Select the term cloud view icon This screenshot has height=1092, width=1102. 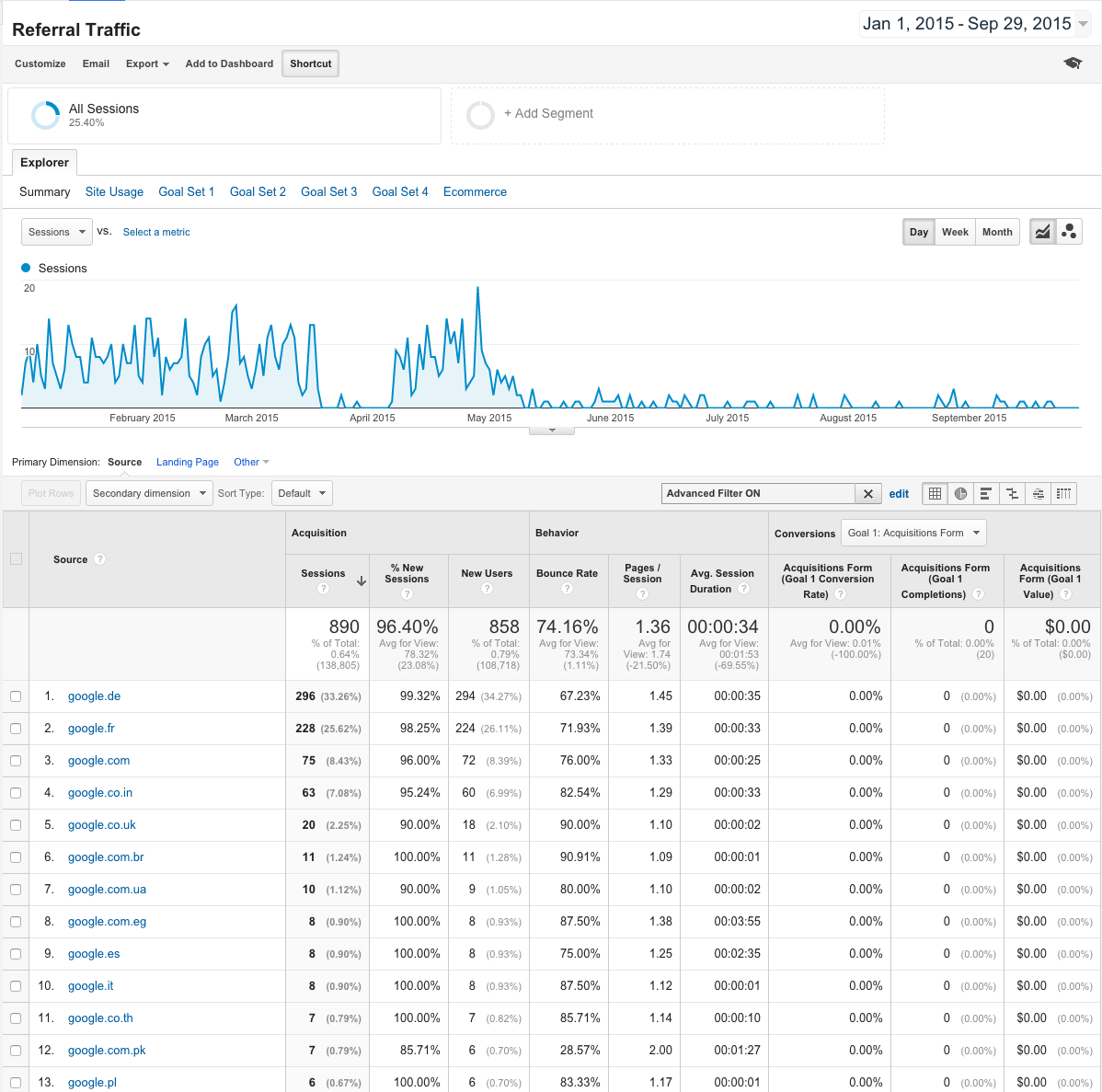[x=1038, y=494]
